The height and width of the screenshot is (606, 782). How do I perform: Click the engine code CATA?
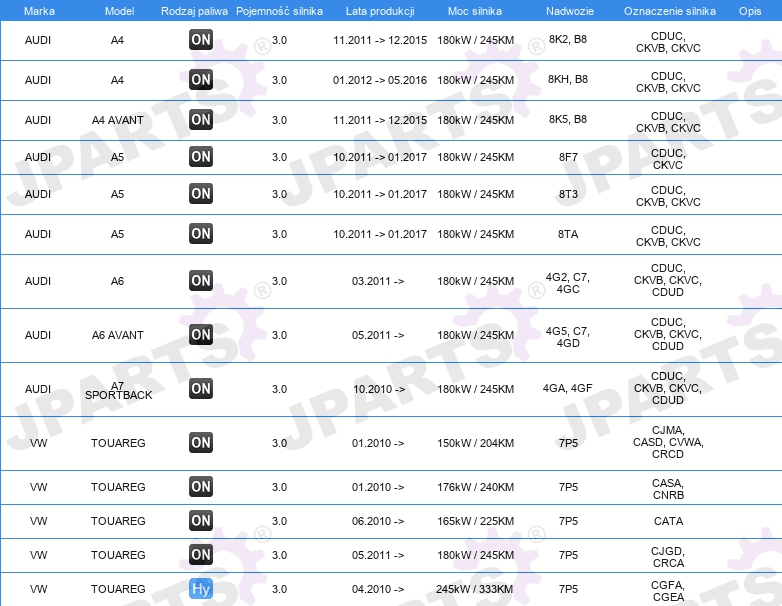click(668, 521)
